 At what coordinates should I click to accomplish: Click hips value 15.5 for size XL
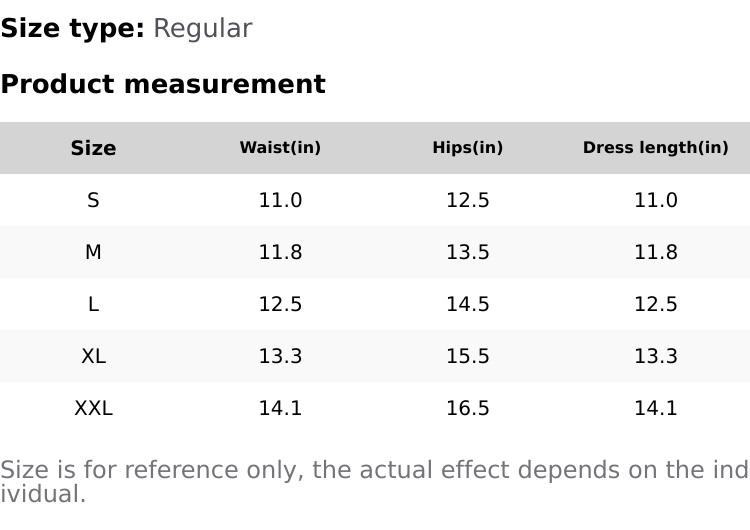[x=467, y=356]
